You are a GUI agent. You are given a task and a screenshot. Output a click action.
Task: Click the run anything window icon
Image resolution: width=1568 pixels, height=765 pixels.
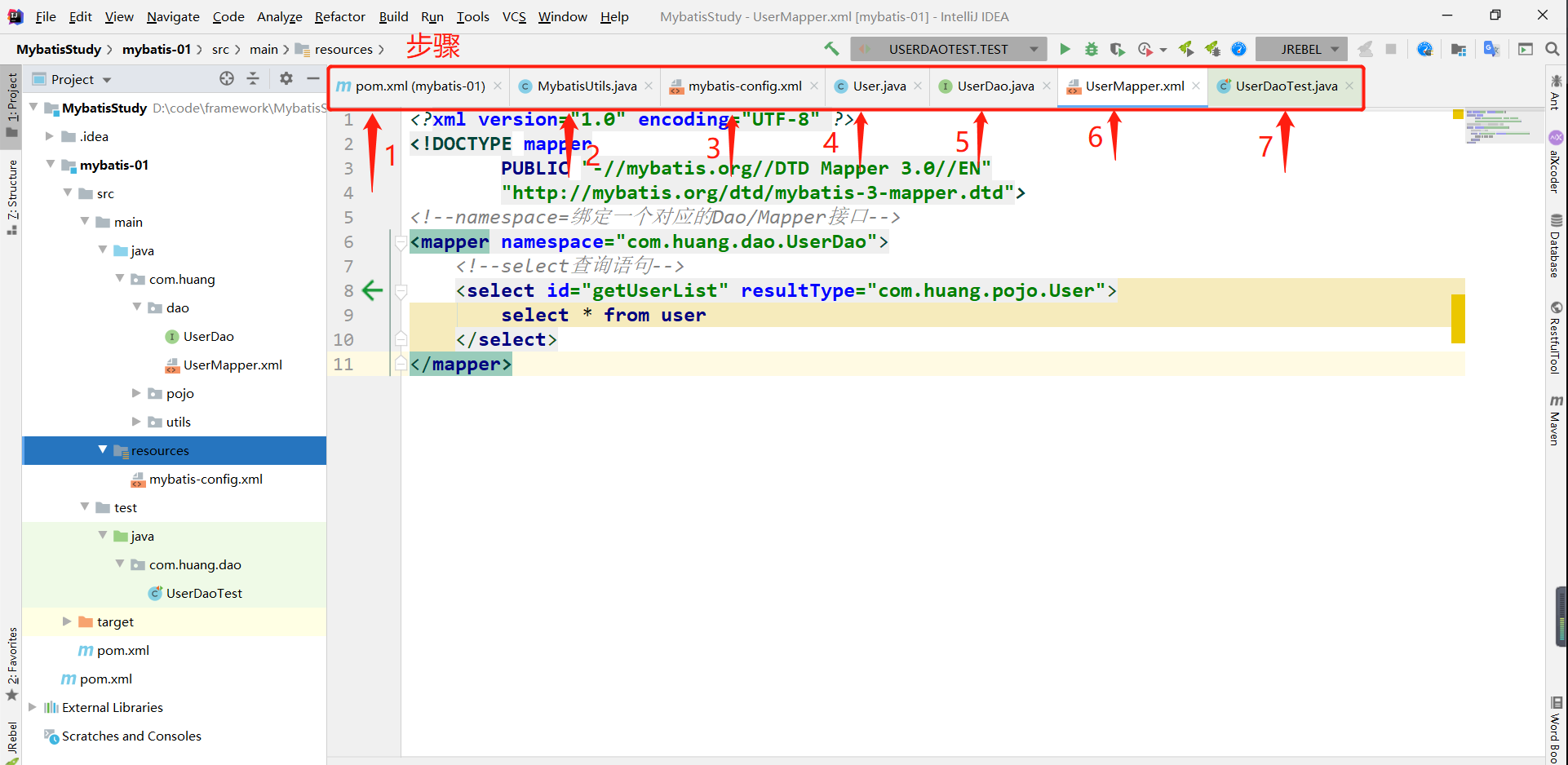click(x=1525, y=49)
